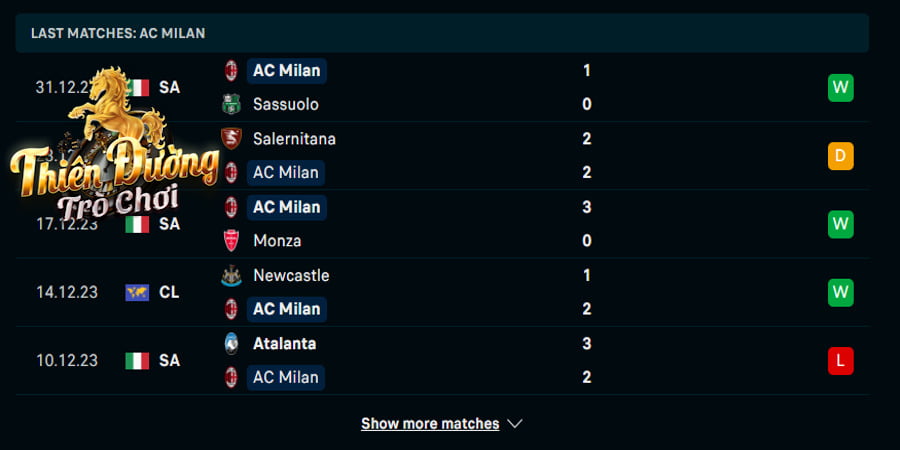This screenshot has width=900, height=450.
Task: Click the Monza club crest icon
Action: pos(231,240)
